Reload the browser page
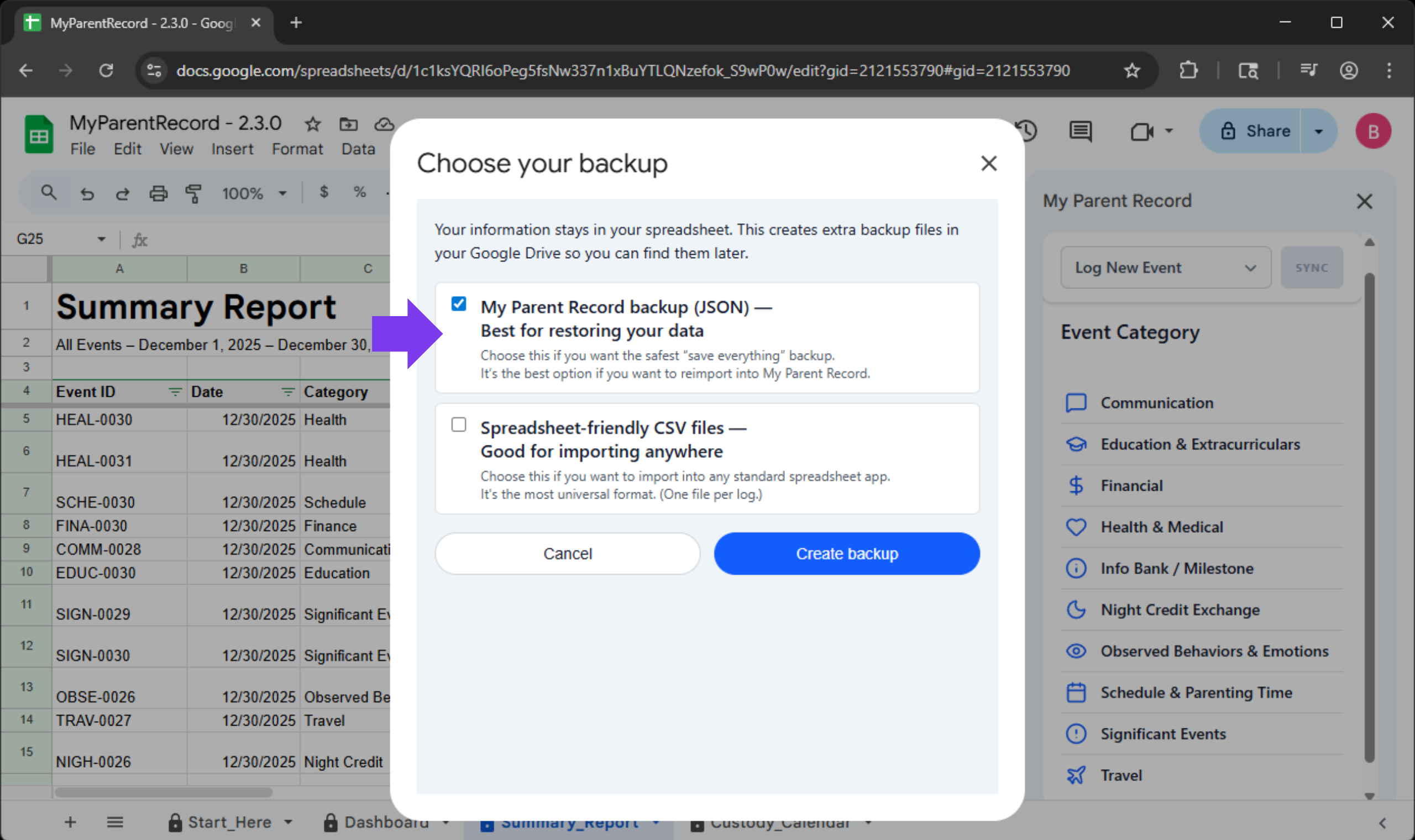This screenshot has width=1415, height=840. point(107,70)
